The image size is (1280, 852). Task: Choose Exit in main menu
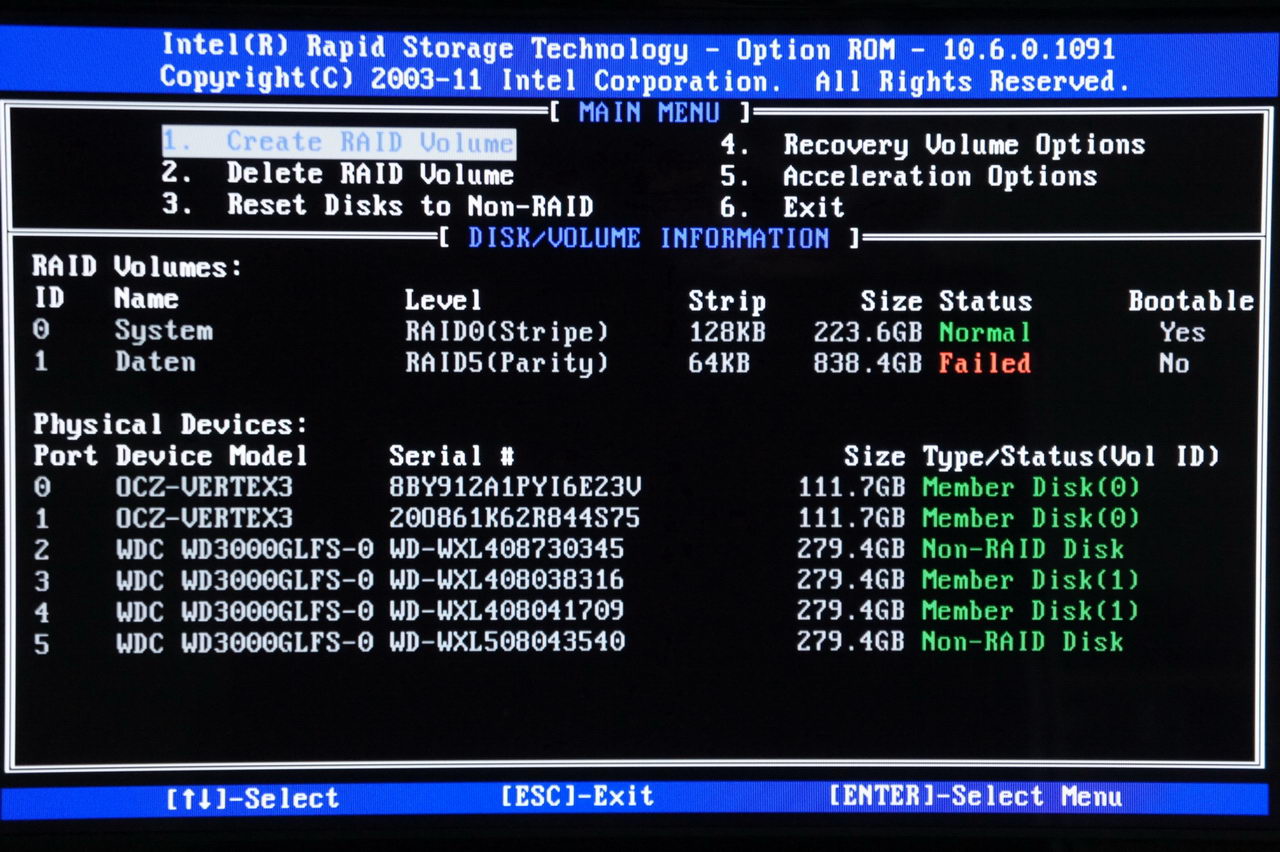782,208
